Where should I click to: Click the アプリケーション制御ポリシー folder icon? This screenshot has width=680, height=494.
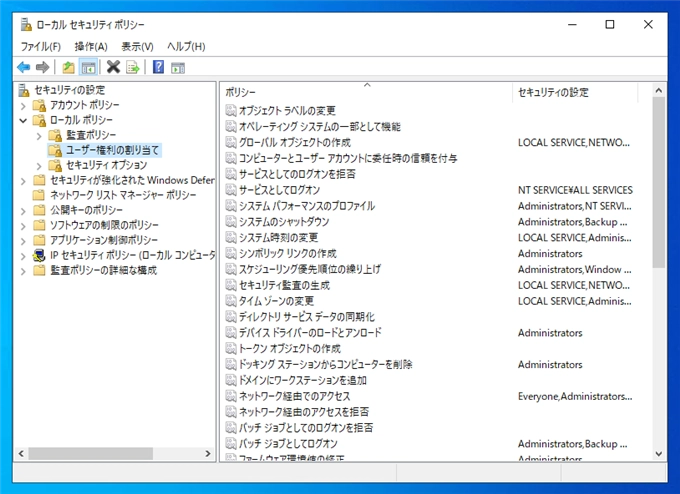pyautogui.click(x=39, y=240)
